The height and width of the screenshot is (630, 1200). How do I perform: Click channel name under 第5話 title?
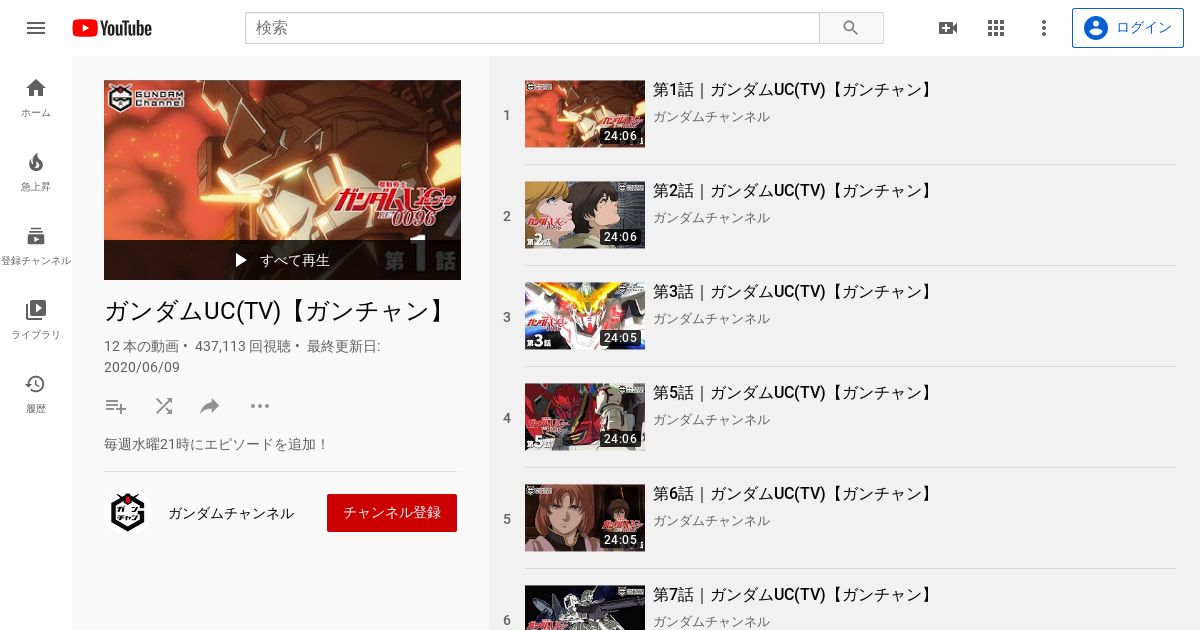pos(711,420)
